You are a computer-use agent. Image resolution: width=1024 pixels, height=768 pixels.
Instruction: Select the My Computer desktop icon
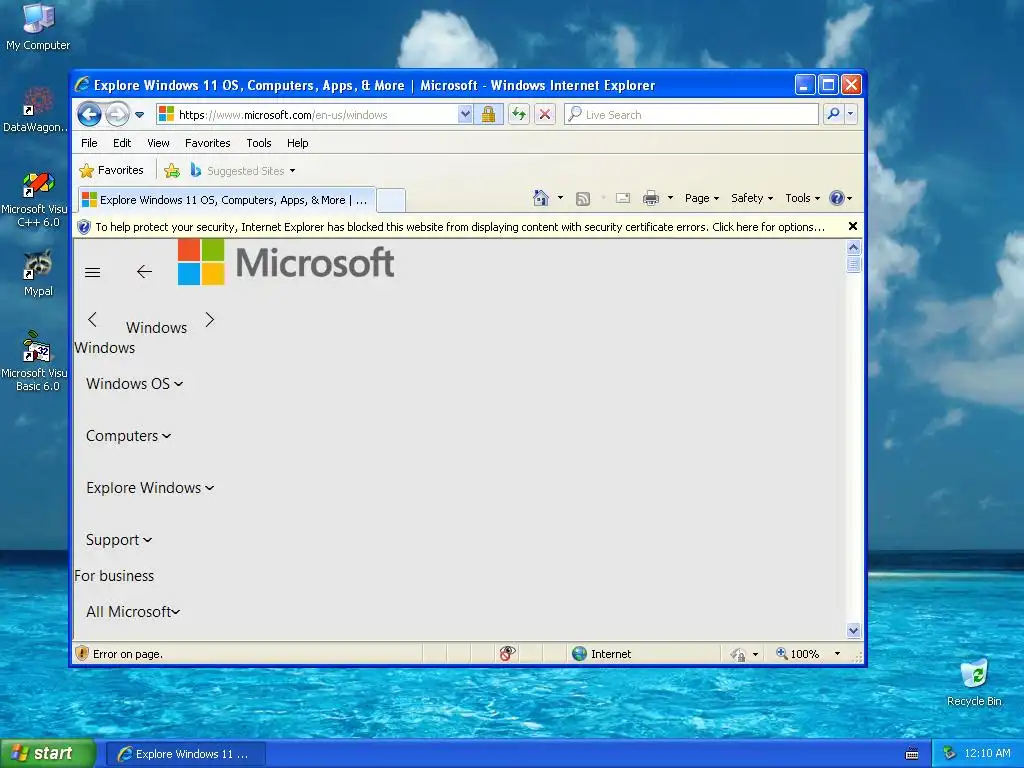pos(38,27)
